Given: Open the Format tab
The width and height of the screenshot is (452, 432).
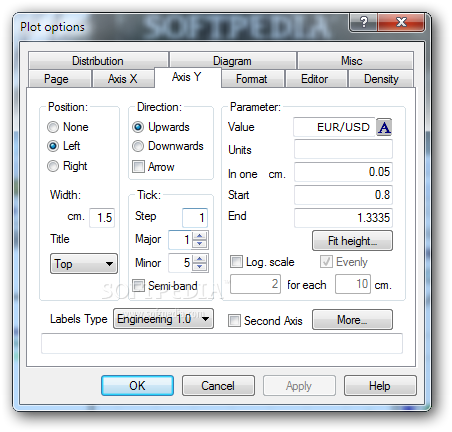Looking at the screenshot, I should [253, 79].
